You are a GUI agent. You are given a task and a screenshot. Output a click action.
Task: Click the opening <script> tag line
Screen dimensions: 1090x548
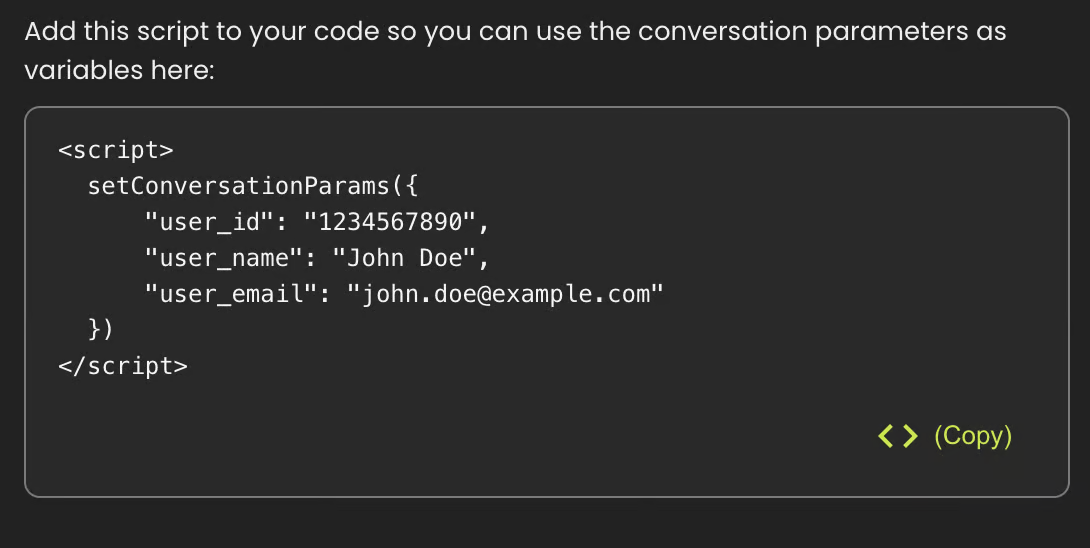[116, 150]
